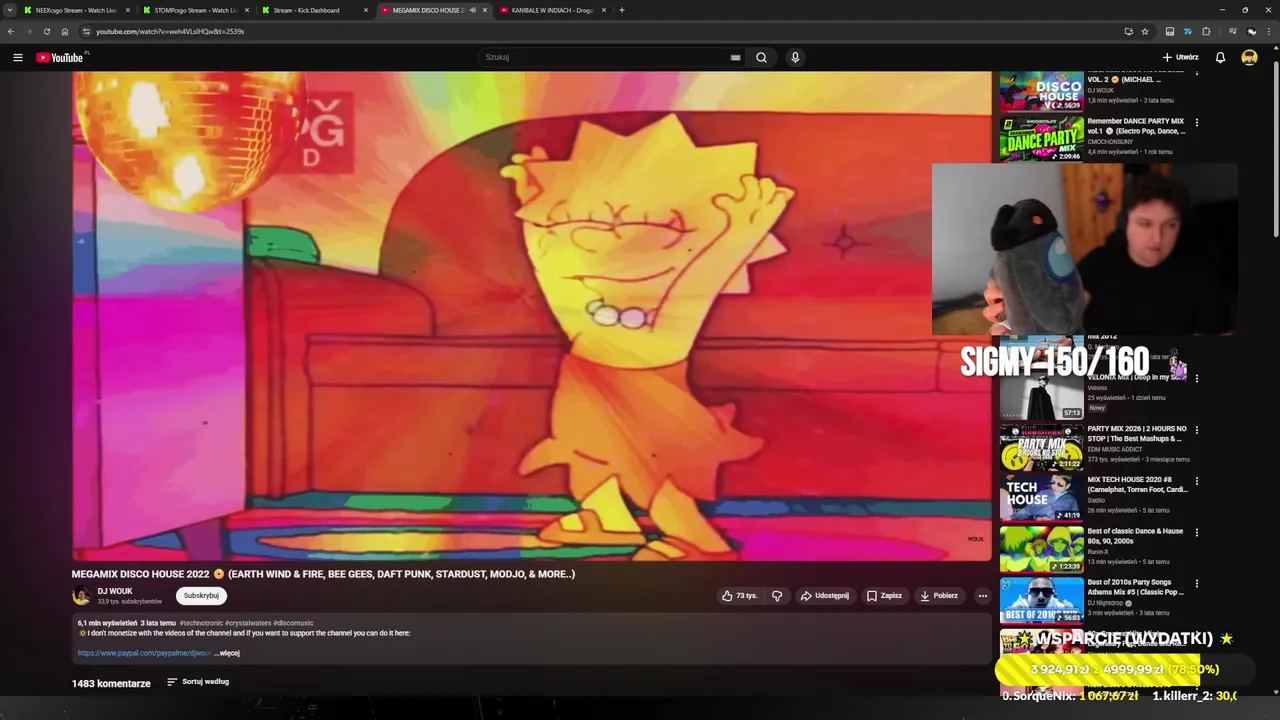1280x720 pixels.
Task: Open options for Best of classic Dance & House
Action: point(1196,533)
